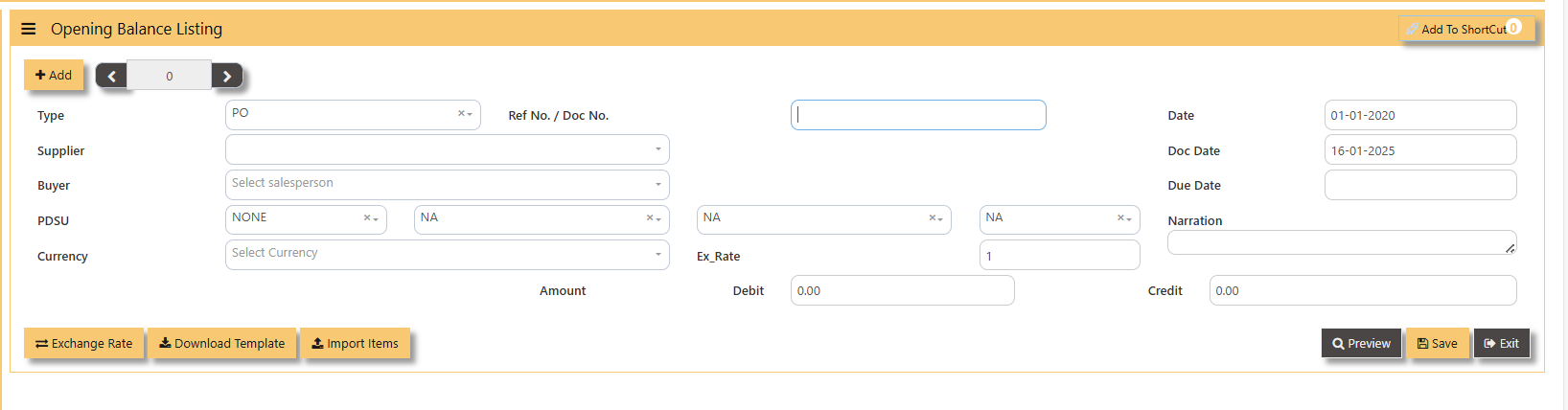Screen dimensions: 1568x410
Task: Open the Supplier dropdown
Action: coord(447,149)
